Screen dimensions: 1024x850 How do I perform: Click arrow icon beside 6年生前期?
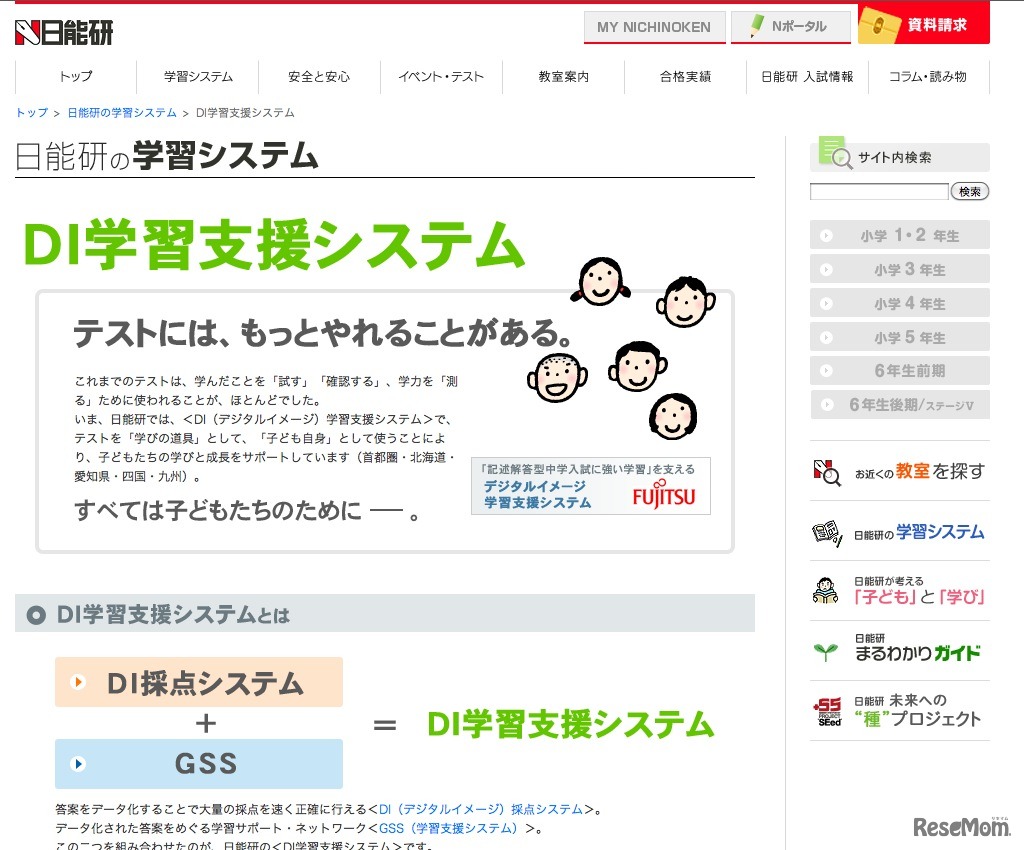pyautogui.click(x=826, y=371)
